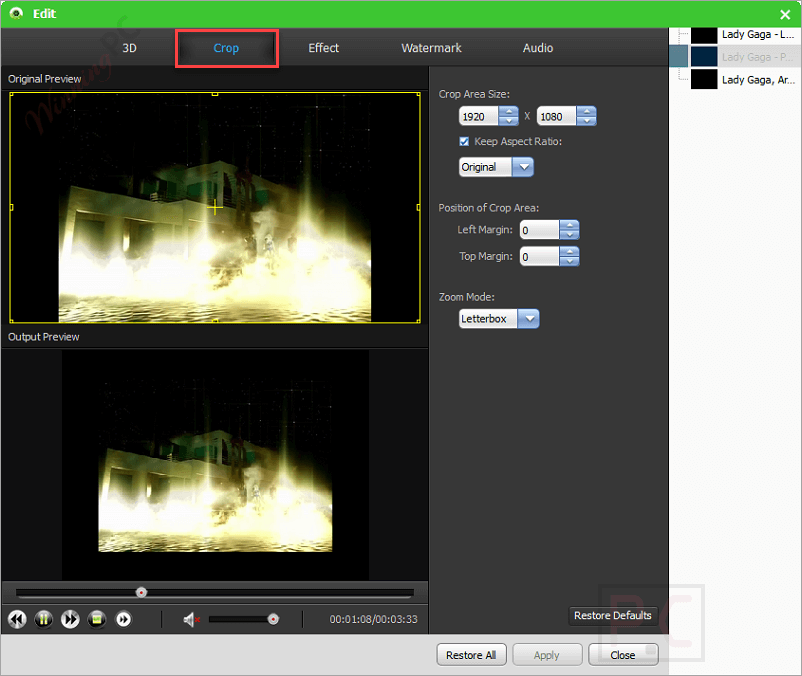Increase the crop height with up arrow
The width and height of the screenshot is (802, 676).
(x=586, y=111)
